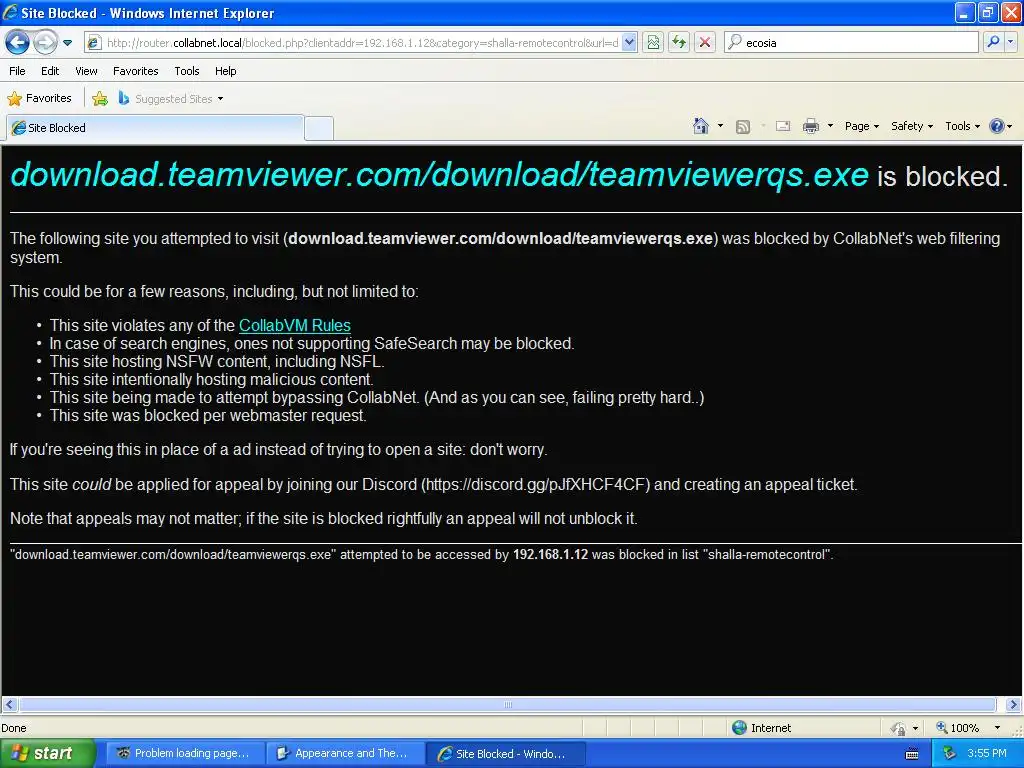Open the Page command bar menu

(861, 126)
